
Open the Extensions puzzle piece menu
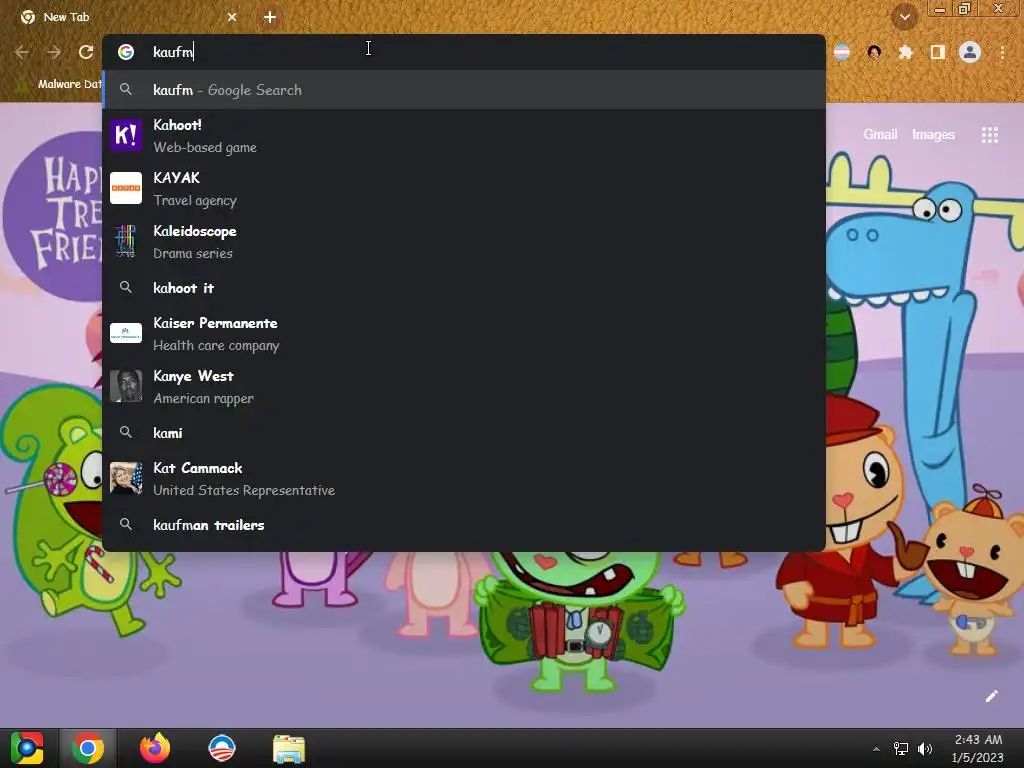905,52
